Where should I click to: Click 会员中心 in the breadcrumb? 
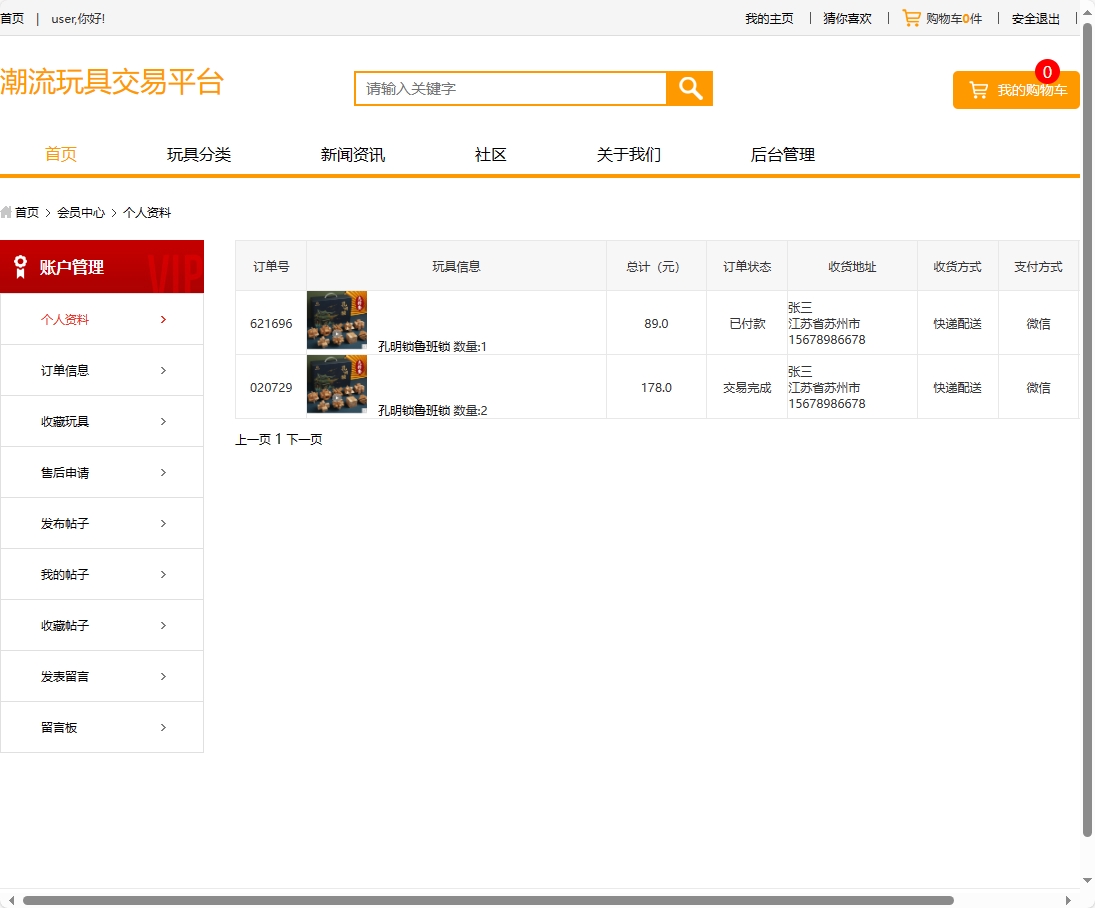[x=81, y=212]
